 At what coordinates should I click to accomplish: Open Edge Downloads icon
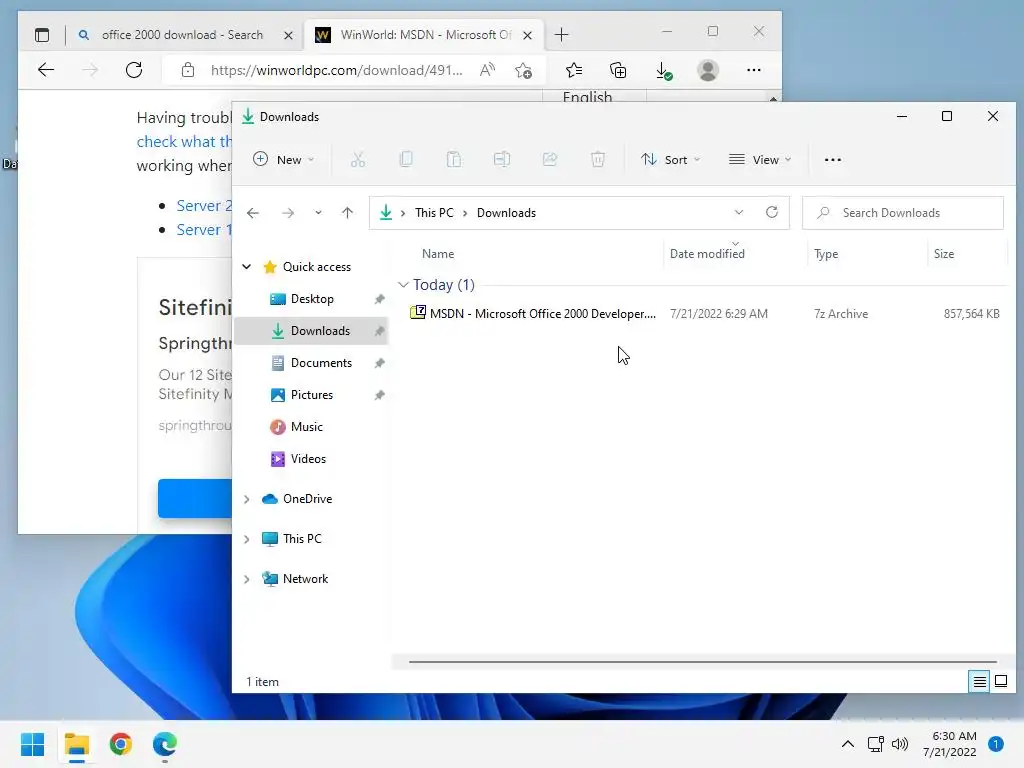point(663,70)
